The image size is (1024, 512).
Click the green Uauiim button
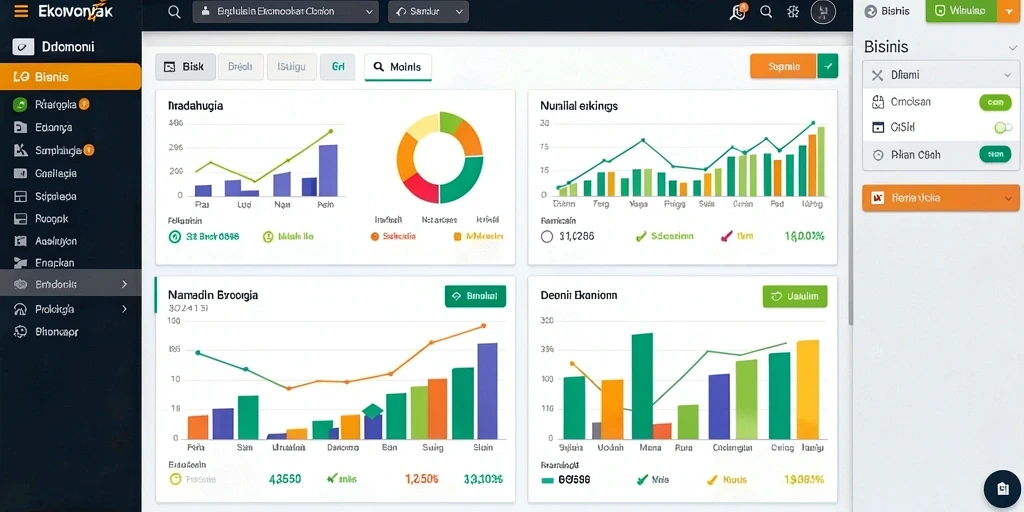(795, 296)
